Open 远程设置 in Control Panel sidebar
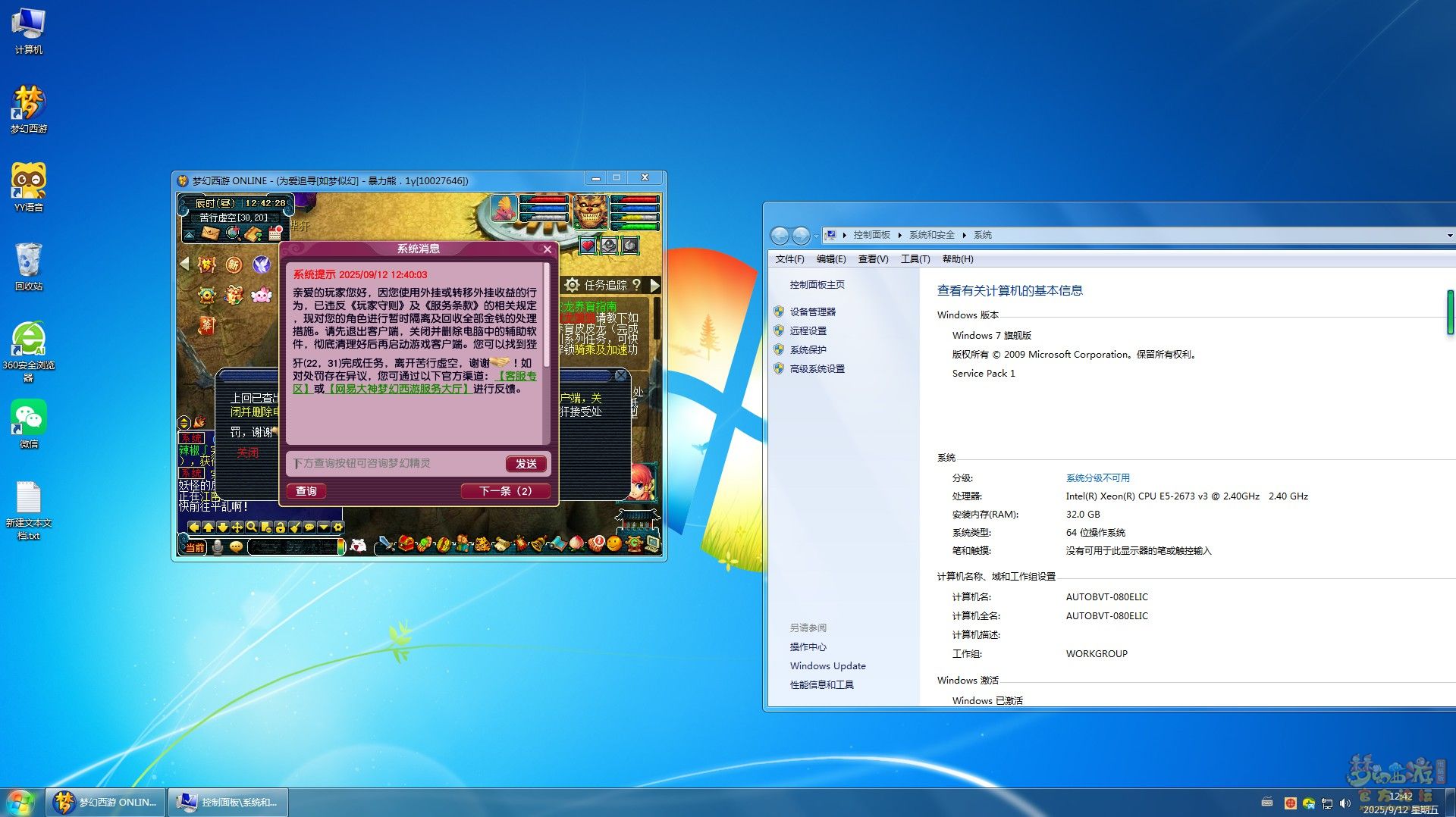Screen dimensions: 1456x817 pos(808,330)
